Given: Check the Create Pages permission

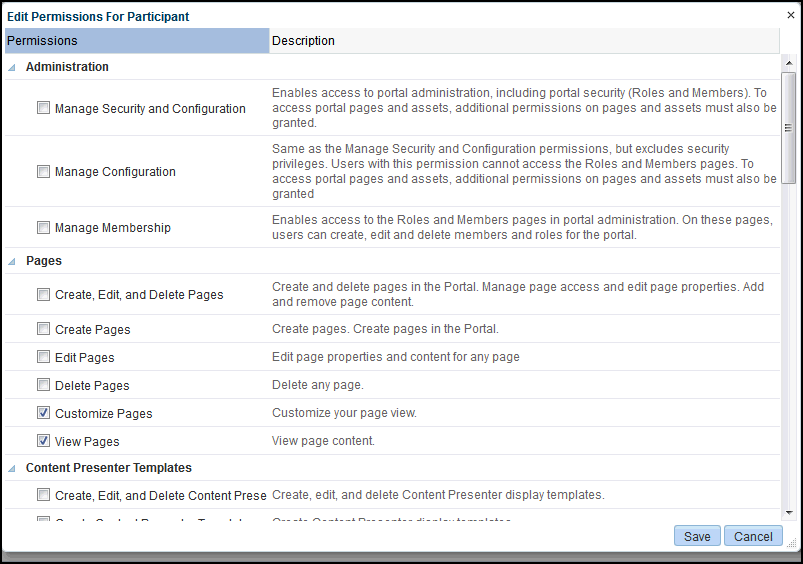Looking at the screenshot, I should click(44, 328).
